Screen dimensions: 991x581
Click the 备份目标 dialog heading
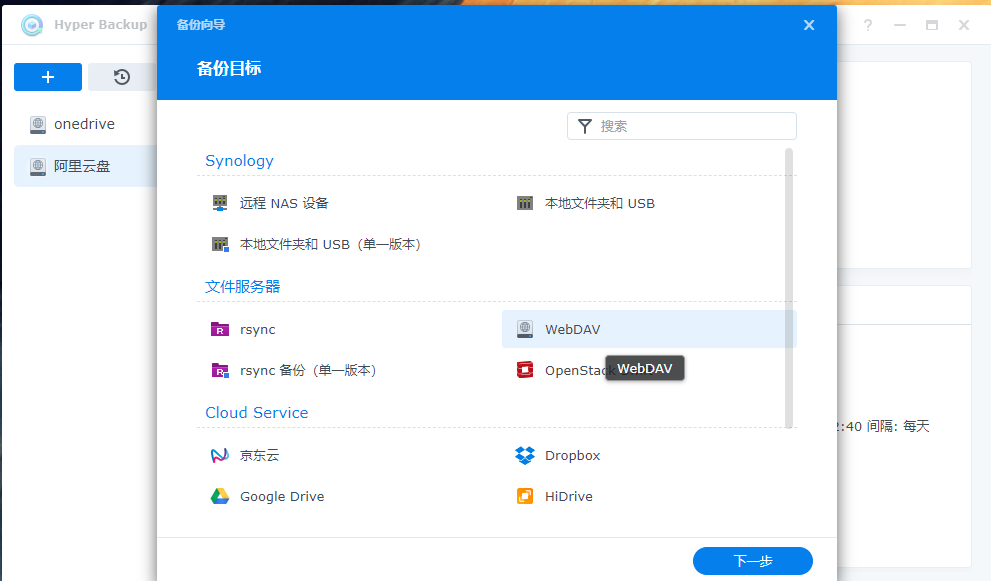point(229,68)
